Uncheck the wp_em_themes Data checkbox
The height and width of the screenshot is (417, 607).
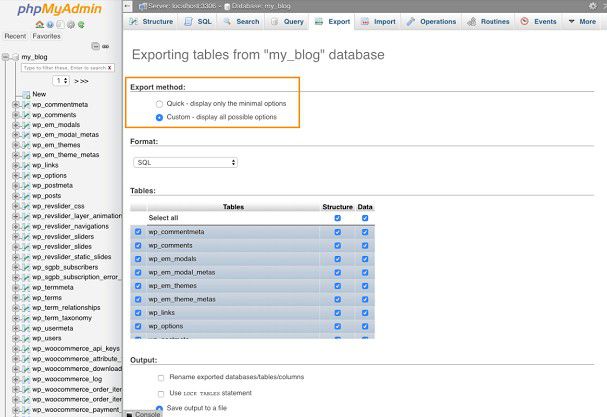(365, 286)
